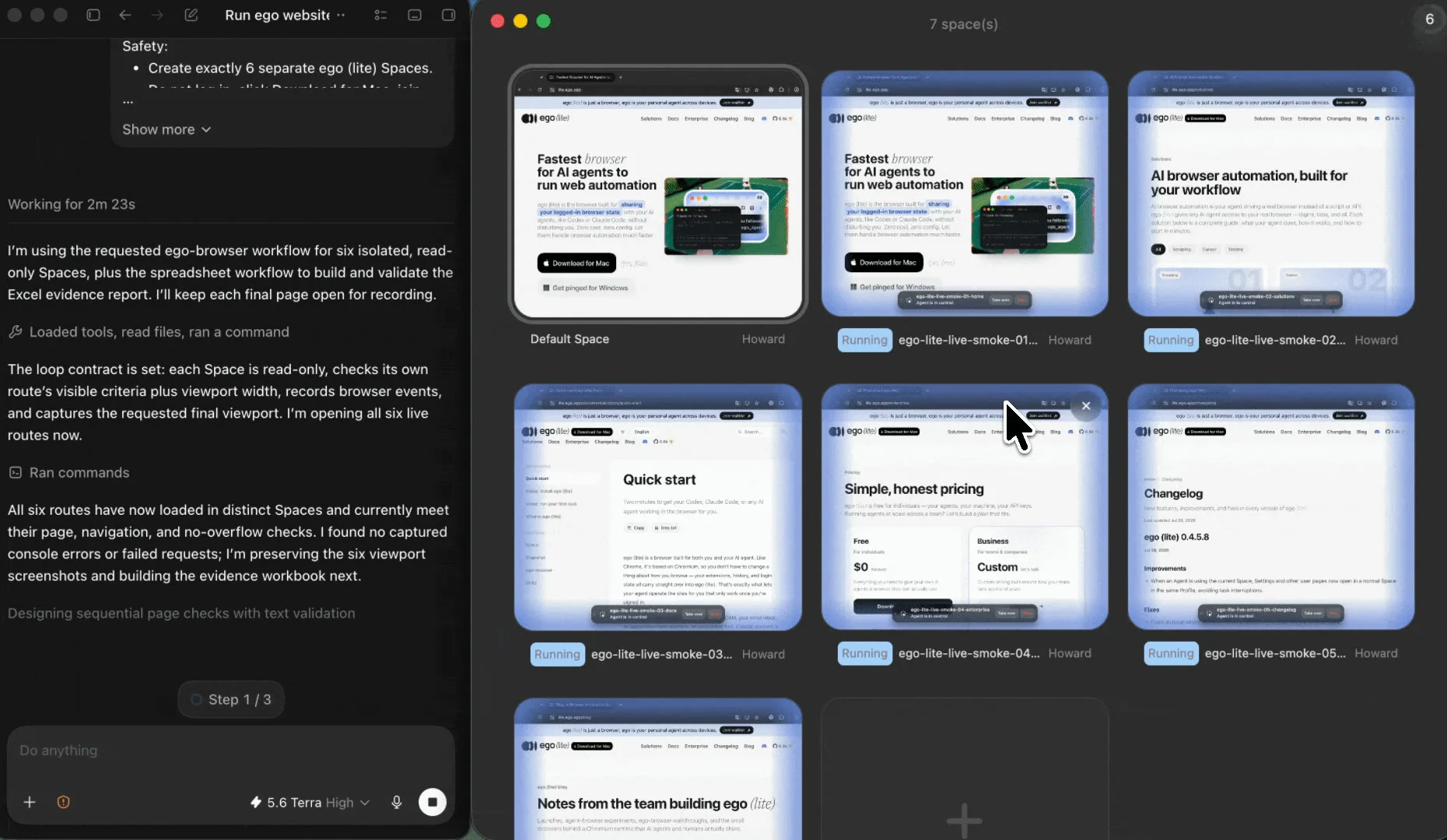Click Running badge of ego-lite-live-smoke-02
Image resolution: width=1447 pixels, height=840 pixels.
pyautogui.click(x=1171, y=340)
